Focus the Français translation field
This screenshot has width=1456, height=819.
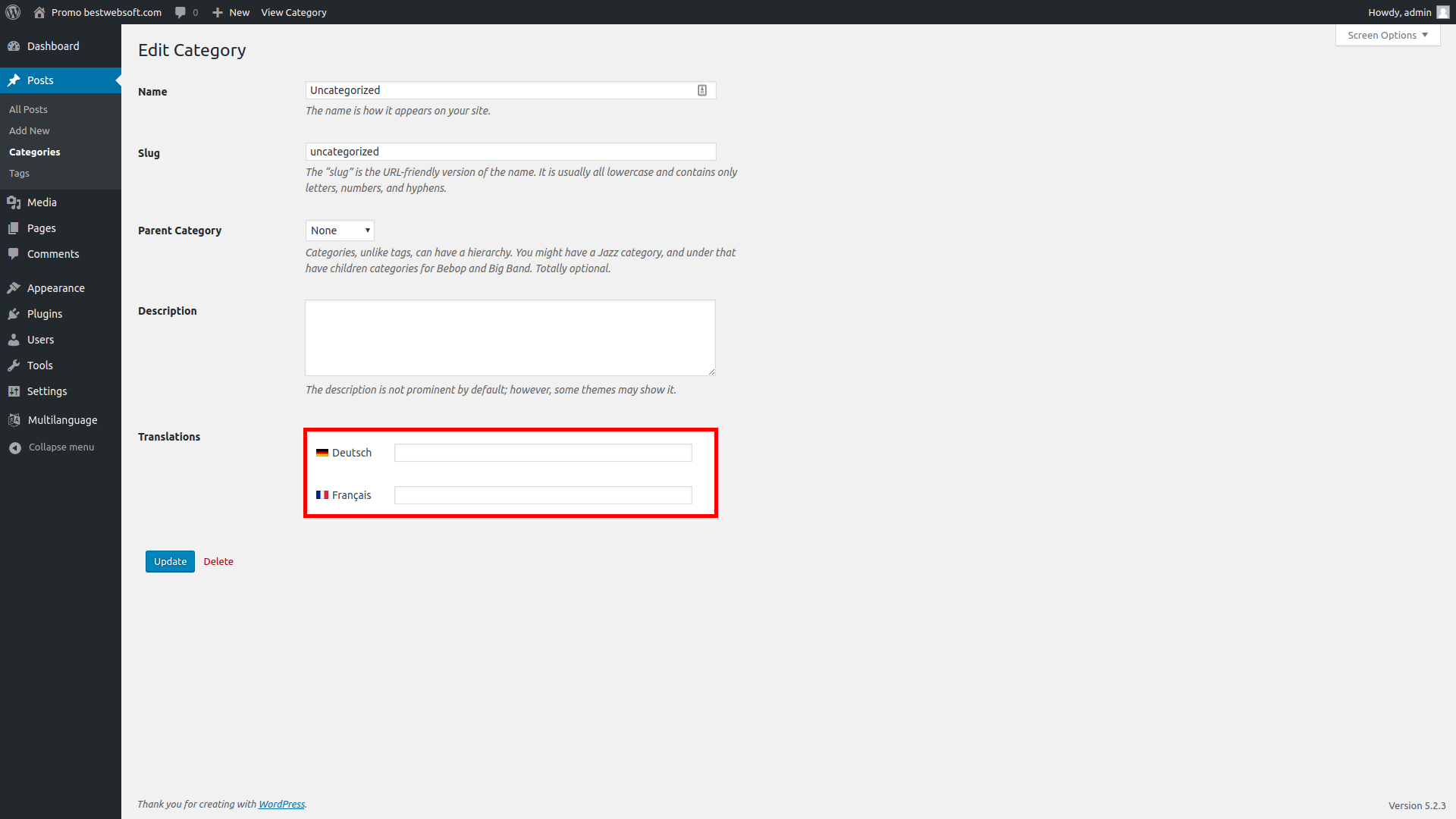[543, 495]
